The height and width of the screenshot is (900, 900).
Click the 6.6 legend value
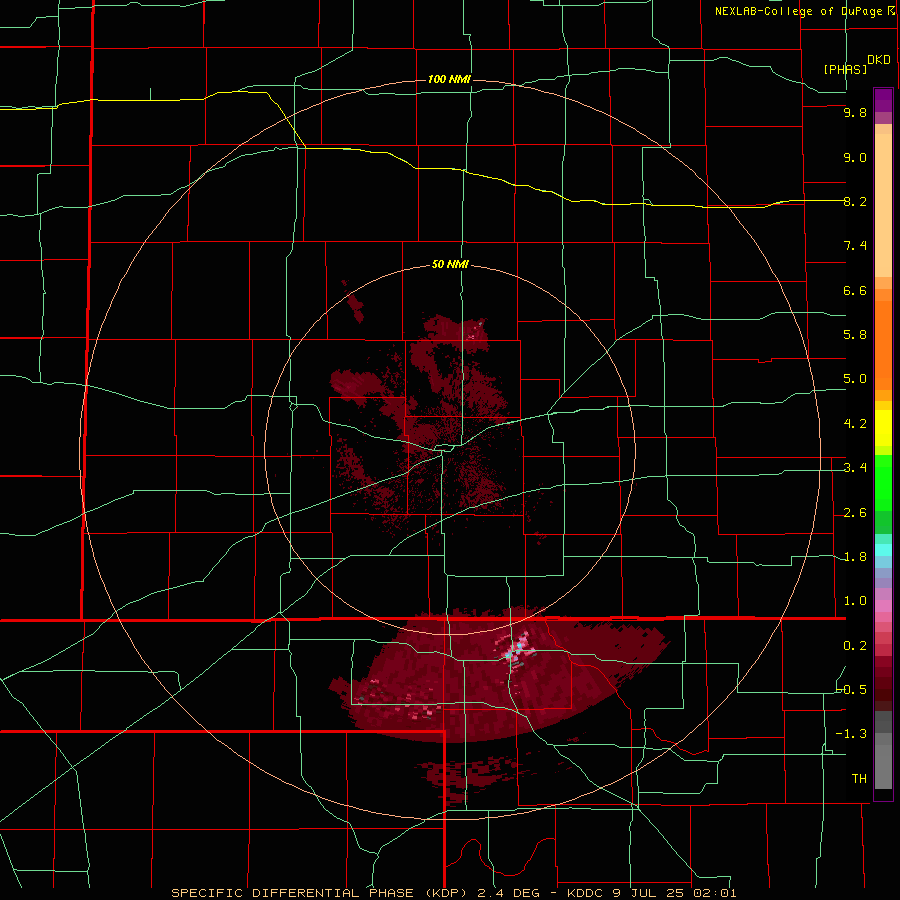point(855,291)
